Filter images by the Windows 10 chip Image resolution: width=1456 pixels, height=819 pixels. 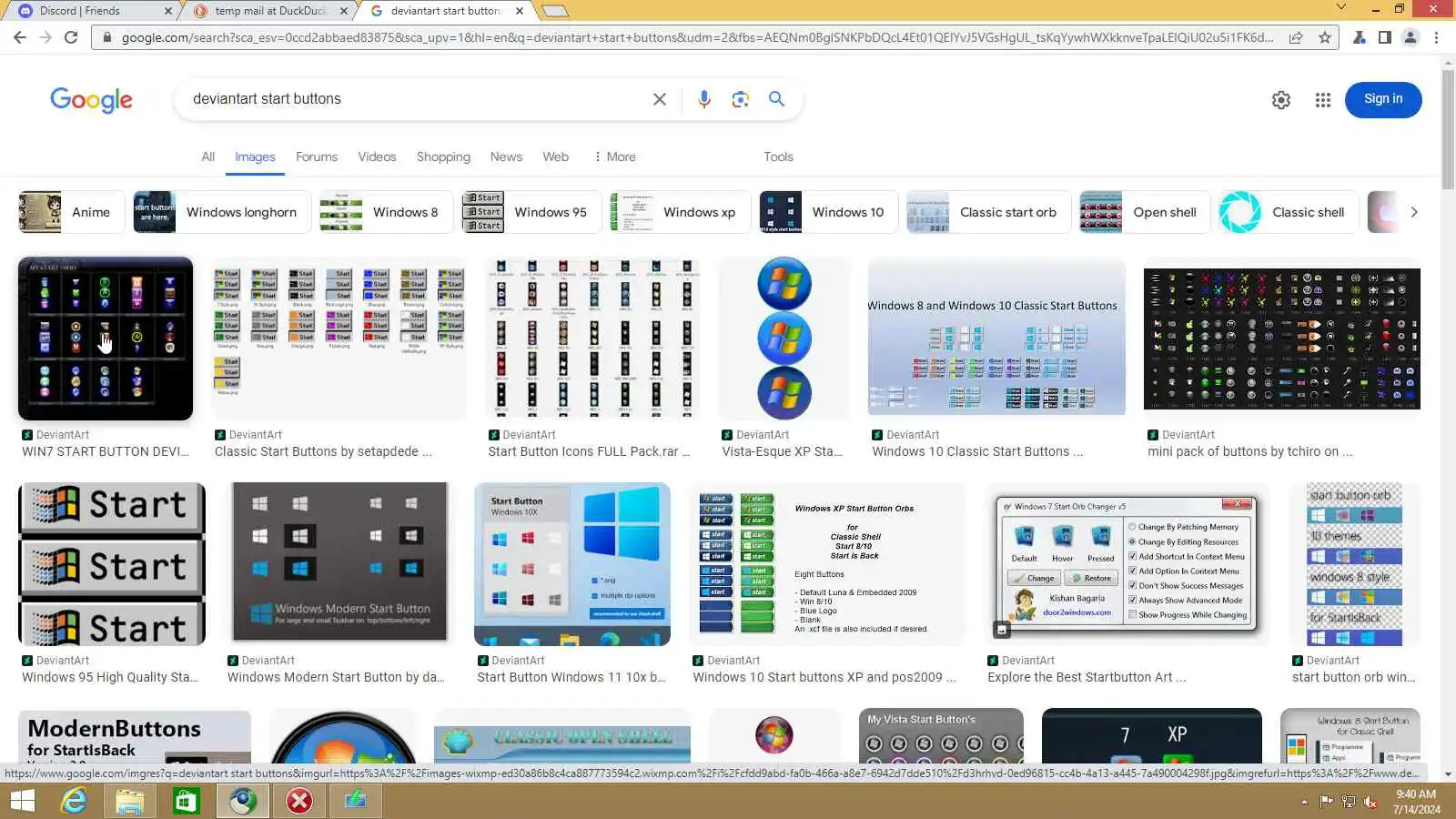(828, 212)
